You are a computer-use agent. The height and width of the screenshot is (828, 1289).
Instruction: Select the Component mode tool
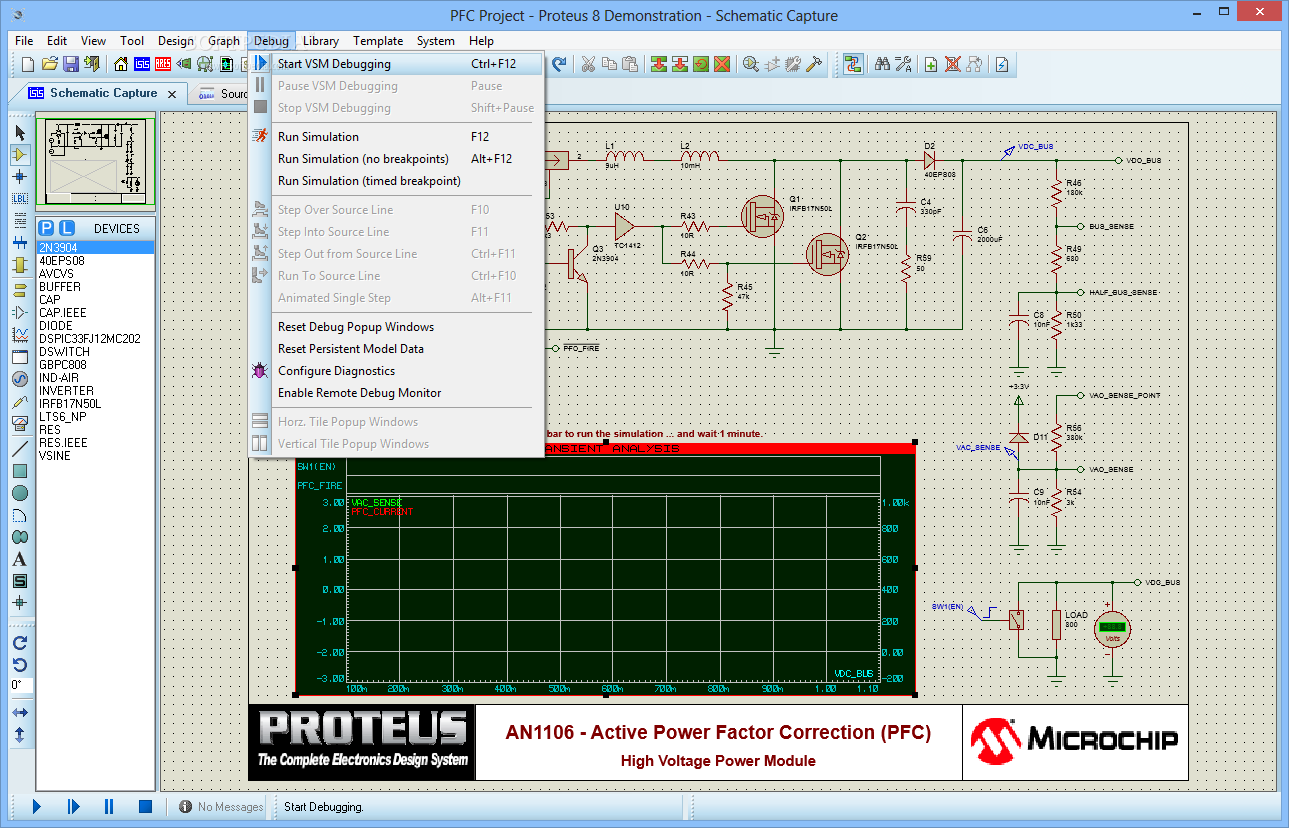19,154
